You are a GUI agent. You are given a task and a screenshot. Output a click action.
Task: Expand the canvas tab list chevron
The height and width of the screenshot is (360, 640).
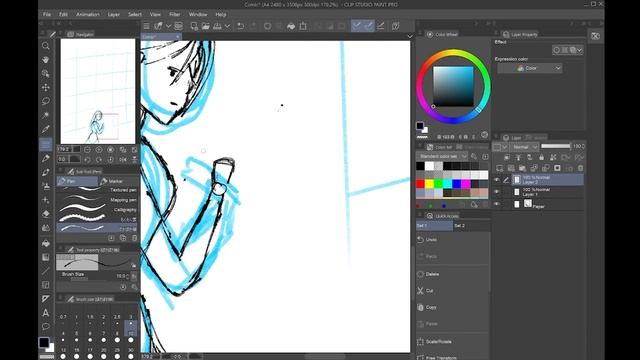(x=410, y=37)
